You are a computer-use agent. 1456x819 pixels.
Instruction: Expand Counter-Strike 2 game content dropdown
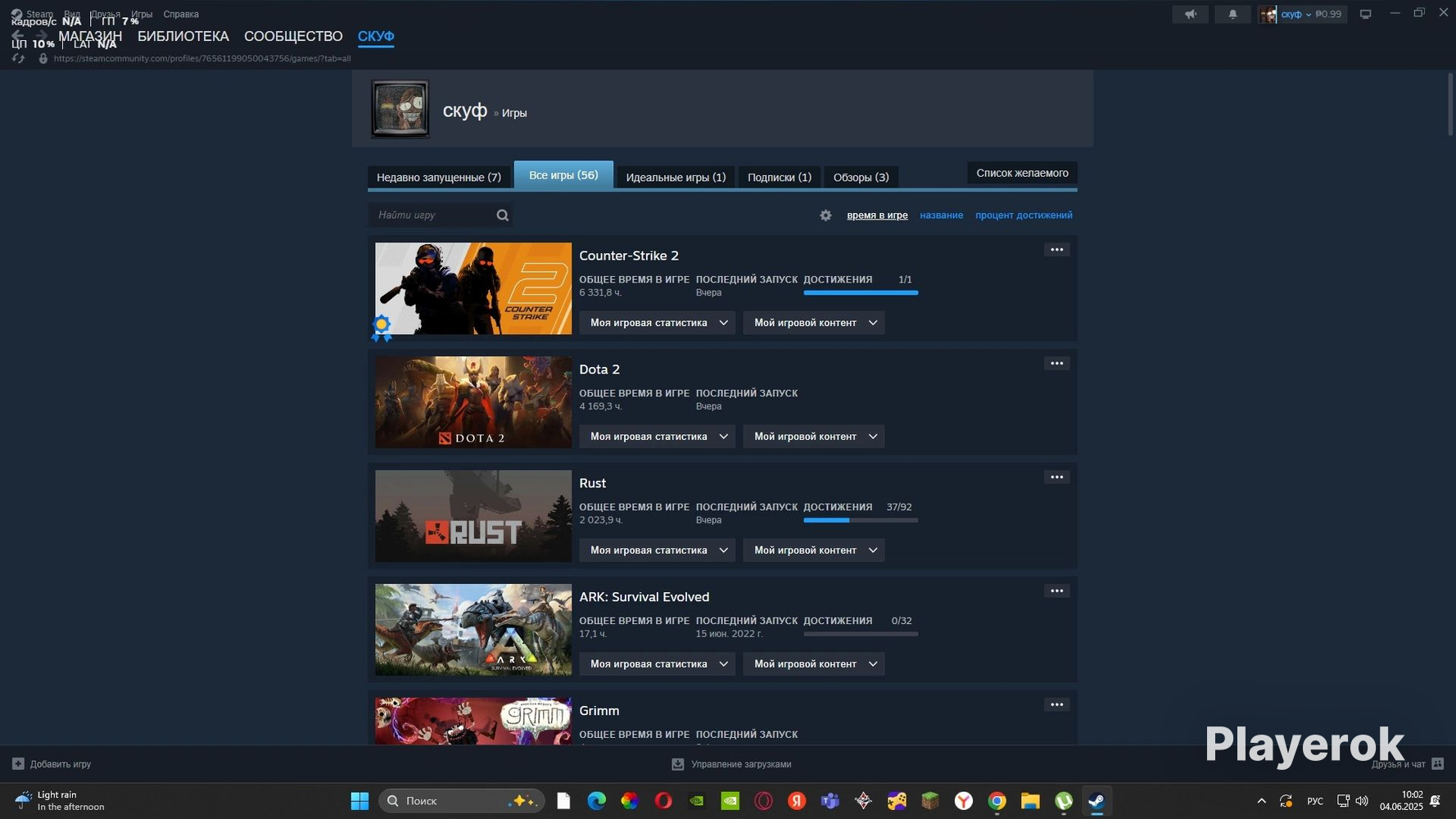click(x=814, y=323)
